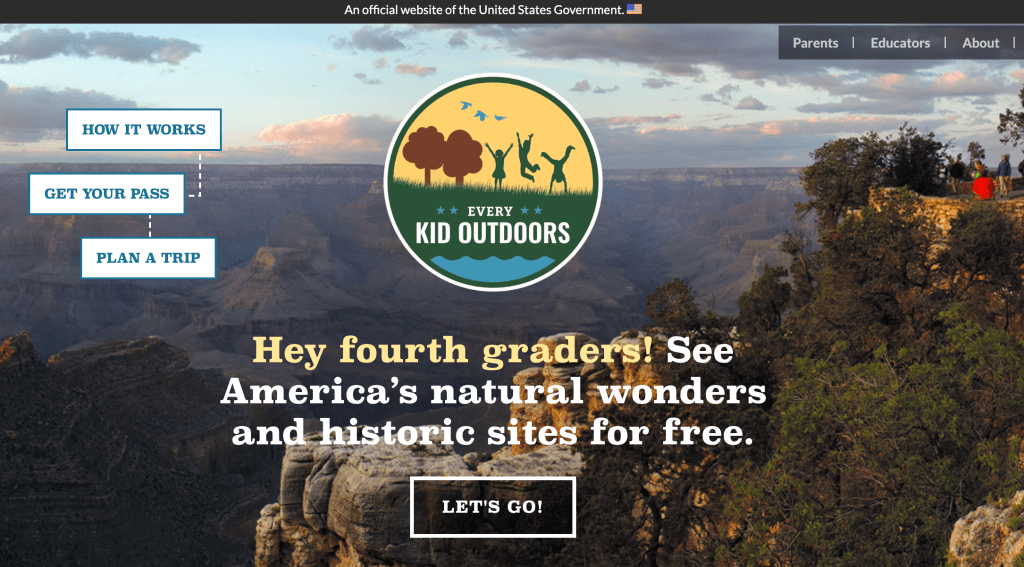Select the How It Works button

coord(144,129)
